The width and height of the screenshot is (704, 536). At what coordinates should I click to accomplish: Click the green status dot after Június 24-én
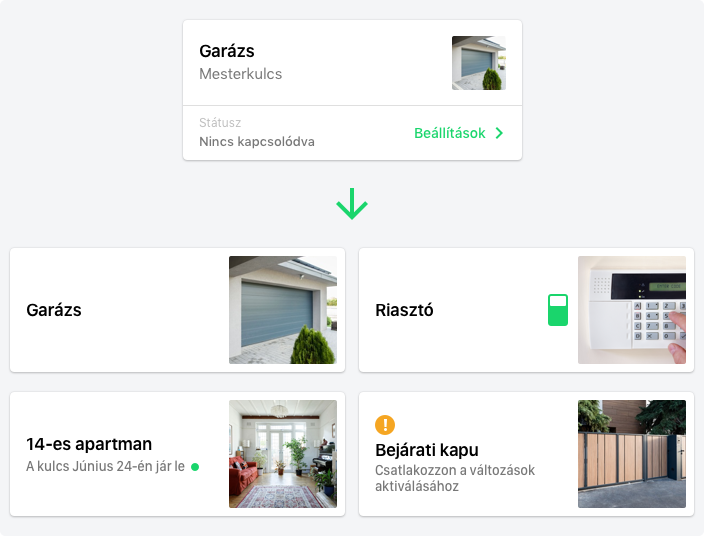pyautogui.click(x=195, y=467)
